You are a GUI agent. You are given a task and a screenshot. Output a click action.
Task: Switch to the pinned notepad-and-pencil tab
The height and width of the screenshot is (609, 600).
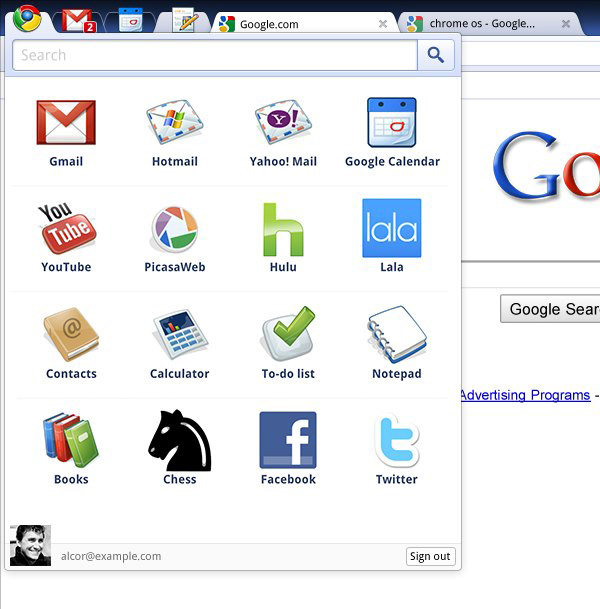pyautogui.click(x=185, y=19)
